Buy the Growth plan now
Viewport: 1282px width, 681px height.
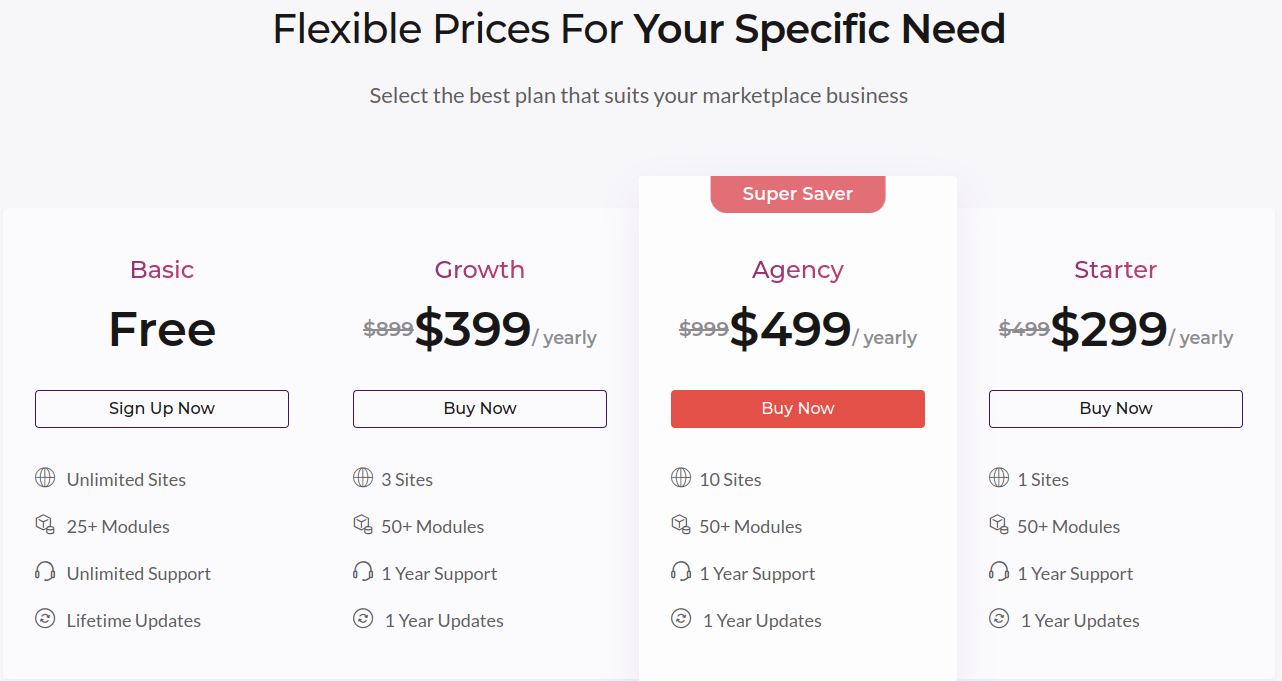(480, 409)
